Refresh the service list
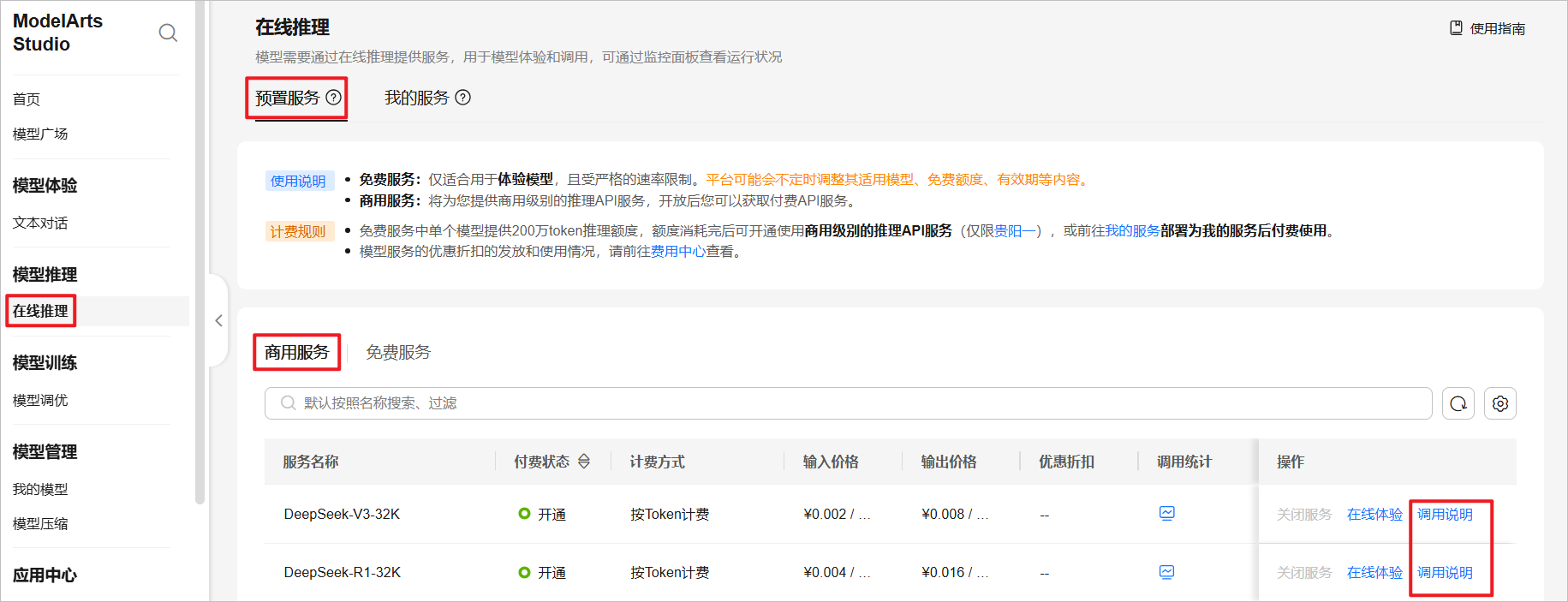The width and height of the screenshot is (1568, 602). coord(1458,403)
